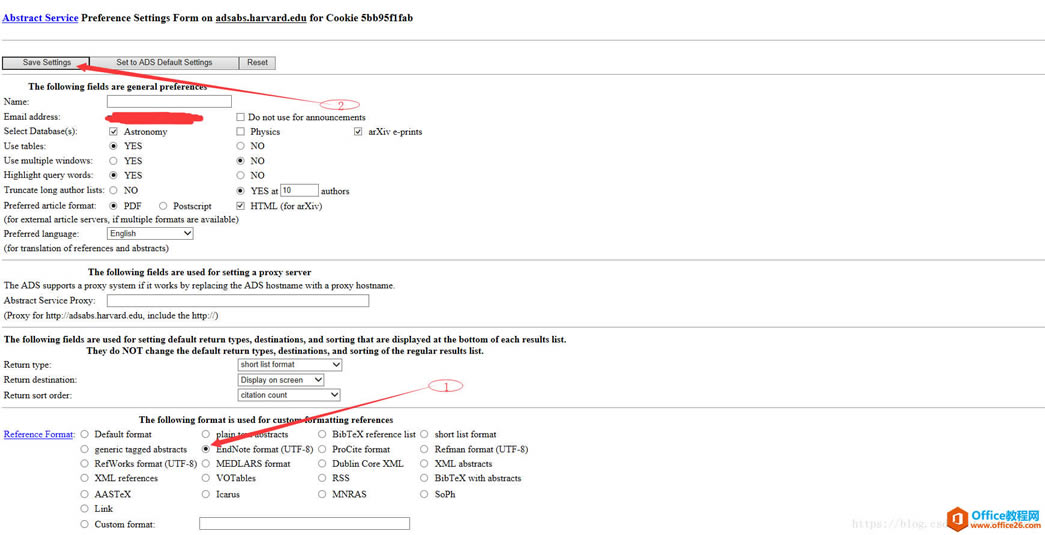Click the Save Settings button

pyautogui.click(x=46, y=63)
